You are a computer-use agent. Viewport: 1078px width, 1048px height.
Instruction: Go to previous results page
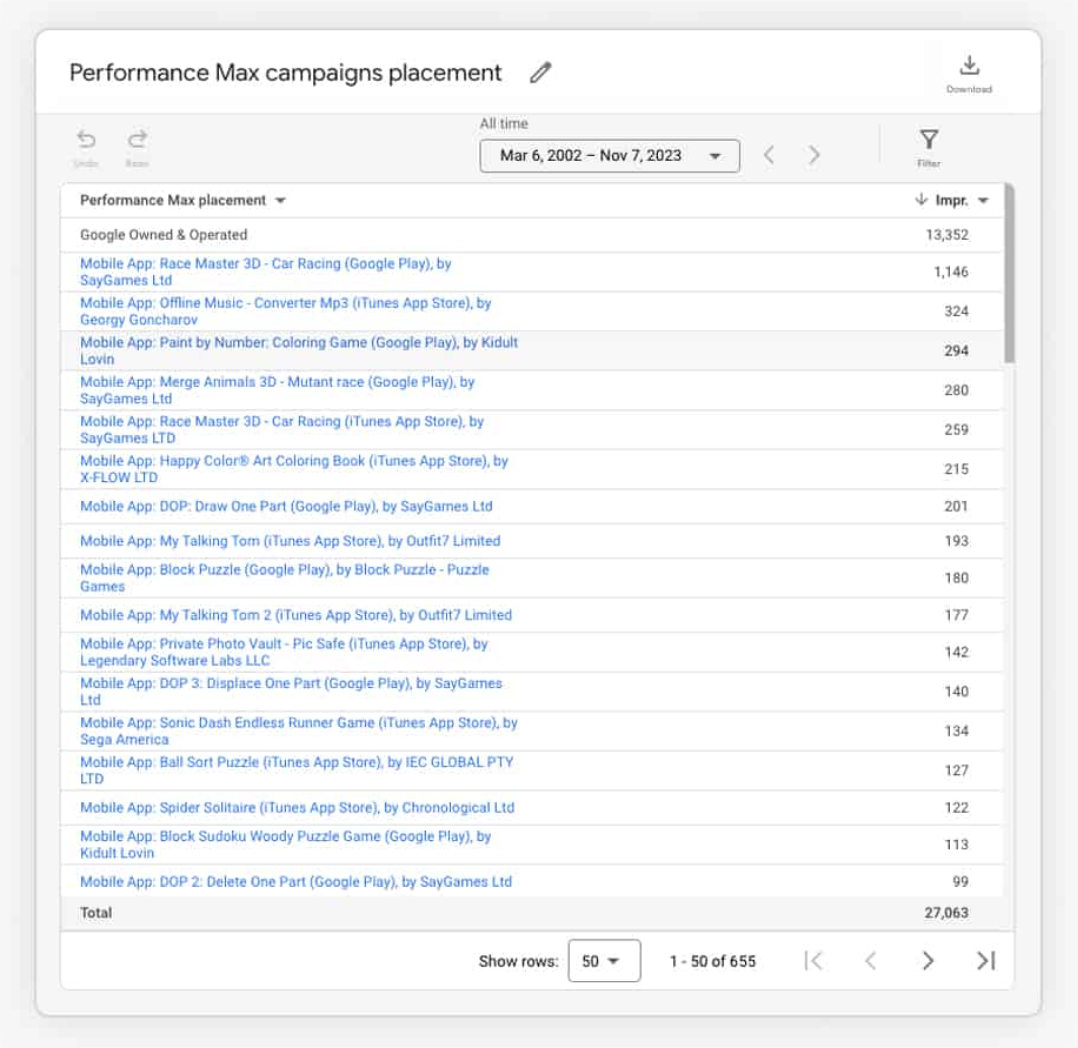click(x=870, y=961)
